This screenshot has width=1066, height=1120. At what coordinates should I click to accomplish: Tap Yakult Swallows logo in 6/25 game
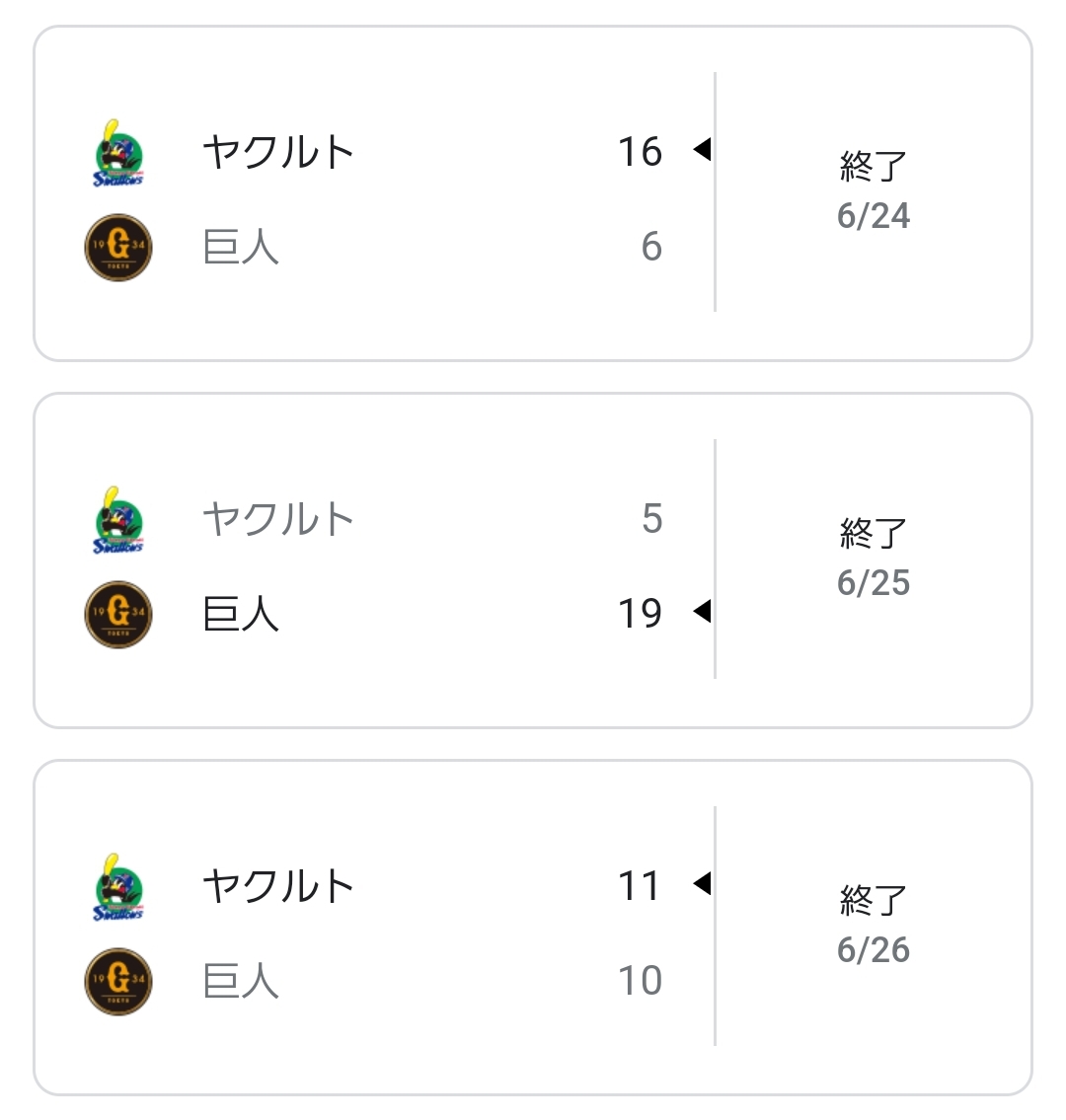(118, 520)
